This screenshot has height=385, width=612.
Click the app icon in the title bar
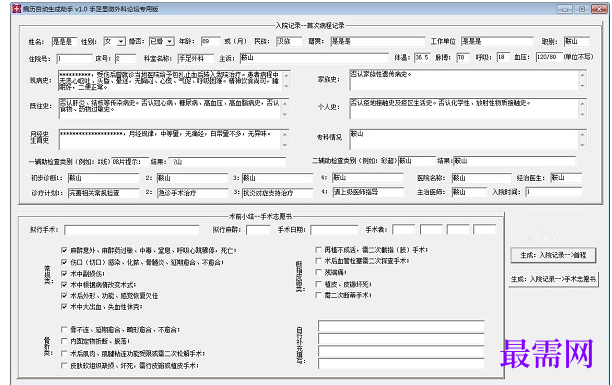coord(16,9)
